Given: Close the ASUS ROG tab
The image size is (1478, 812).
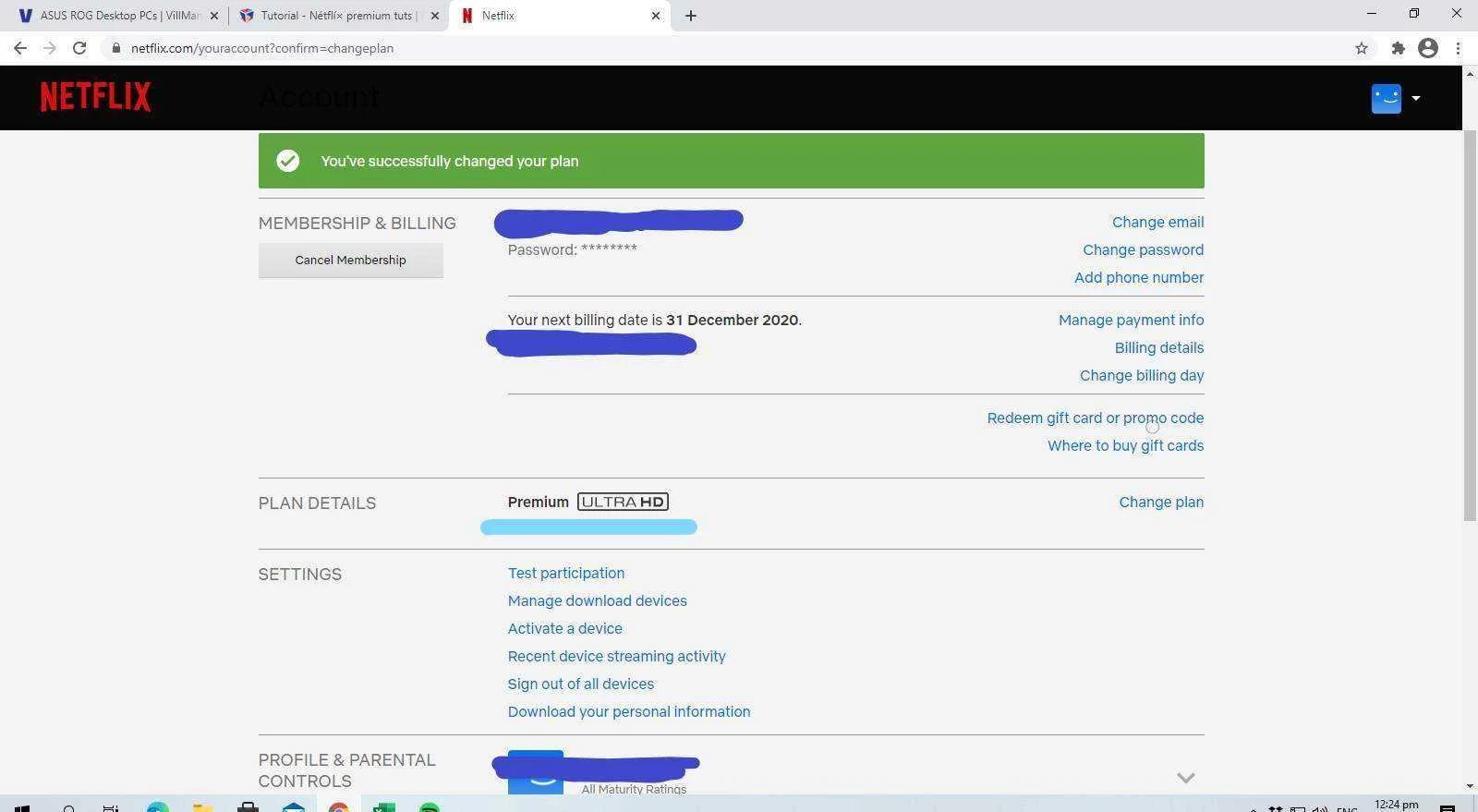Looking at the screenshot, I should [214, 16].
